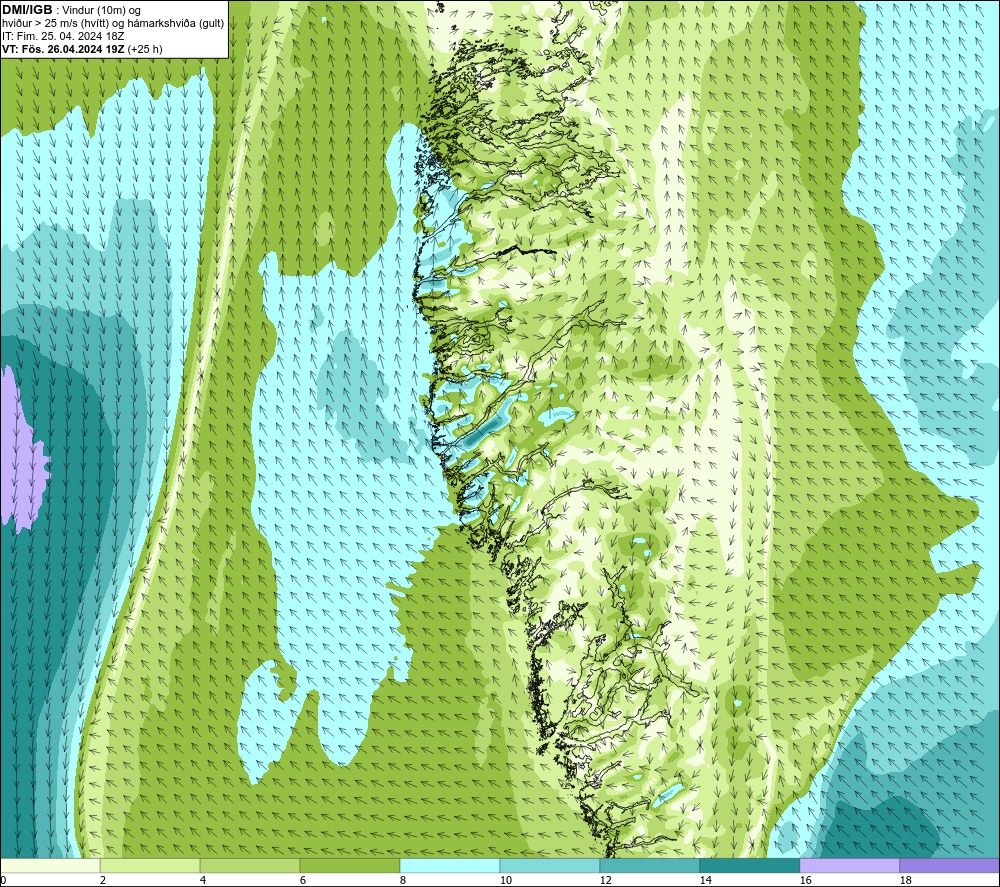Screen dimensions: 1000x887
Task: Click the 0–2 m/s pale legend swatch
Action: [50, 865]
